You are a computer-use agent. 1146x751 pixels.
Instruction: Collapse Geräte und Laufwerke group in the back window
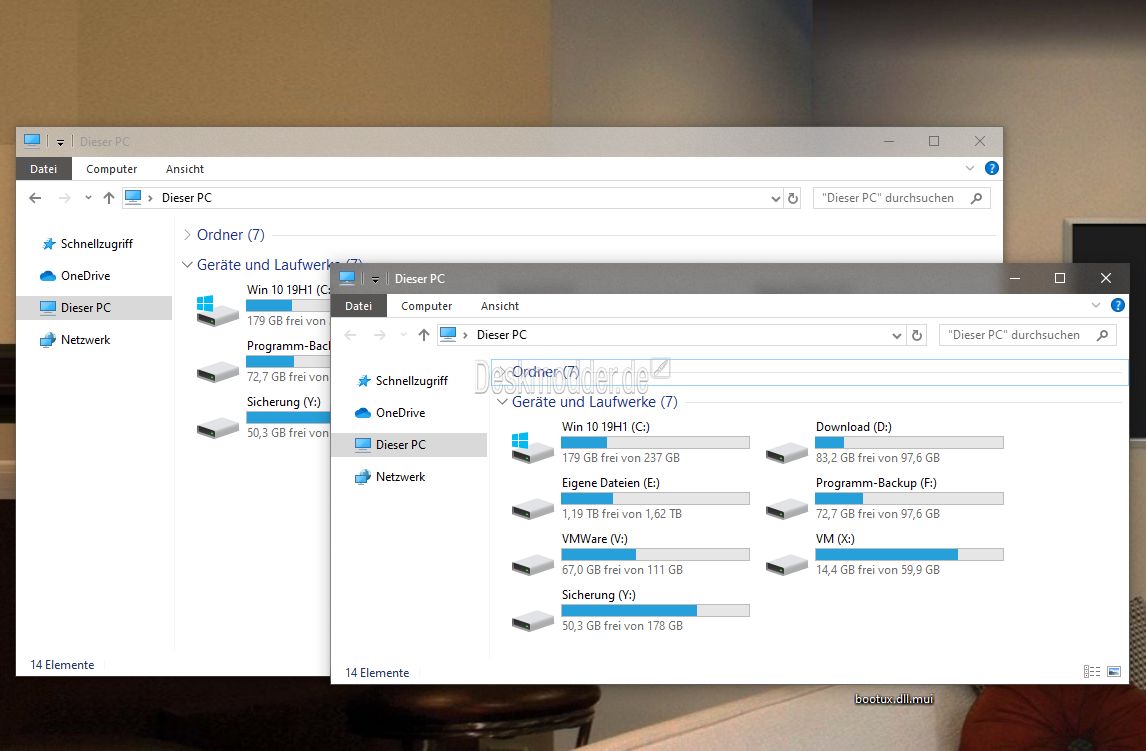(187, 264)
